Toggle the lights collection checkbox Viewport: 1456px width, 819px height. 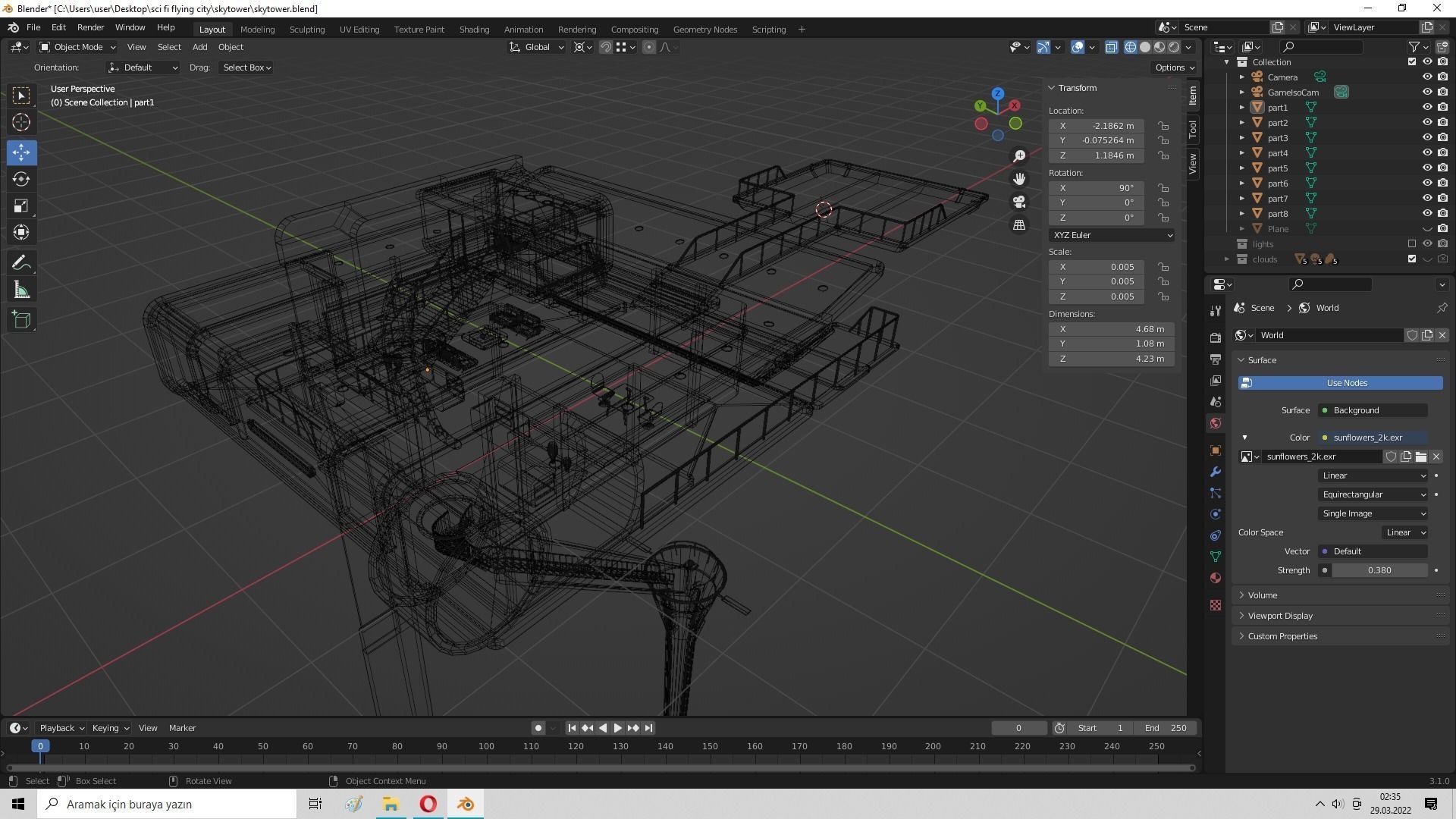coord(1411,244)
